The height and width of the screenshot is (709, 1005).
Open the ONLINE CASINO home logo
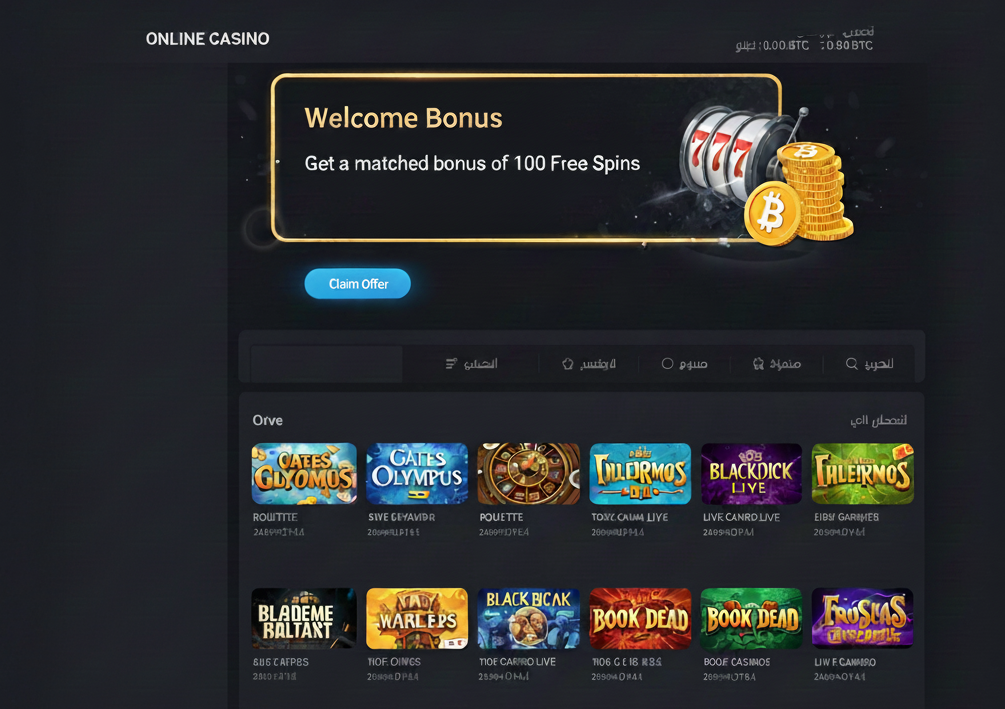[208, 39]
